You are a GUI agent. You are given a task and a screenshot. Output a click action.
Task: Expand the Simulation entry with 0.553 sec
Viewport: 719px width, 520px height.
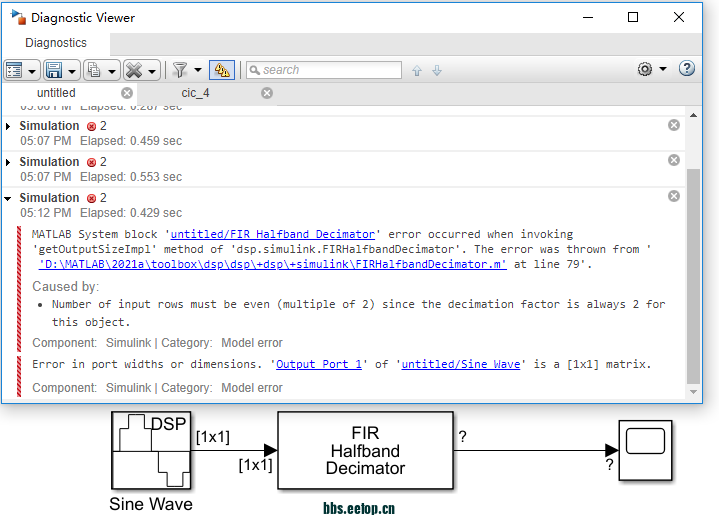[x=8, y=162]
